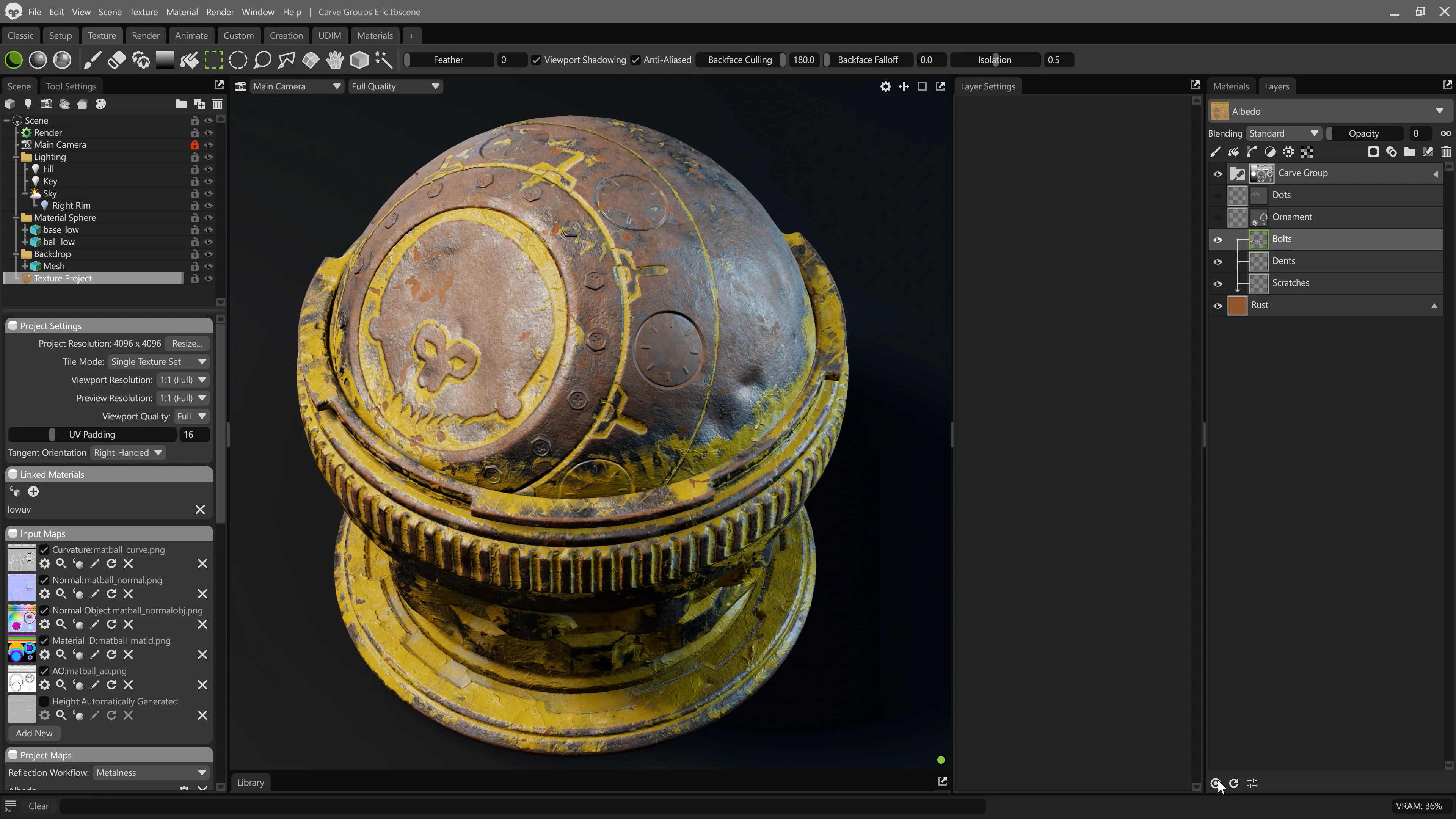Hide the Dents layer
This screenshot has height=819, width=1456.
(1218, 262)
